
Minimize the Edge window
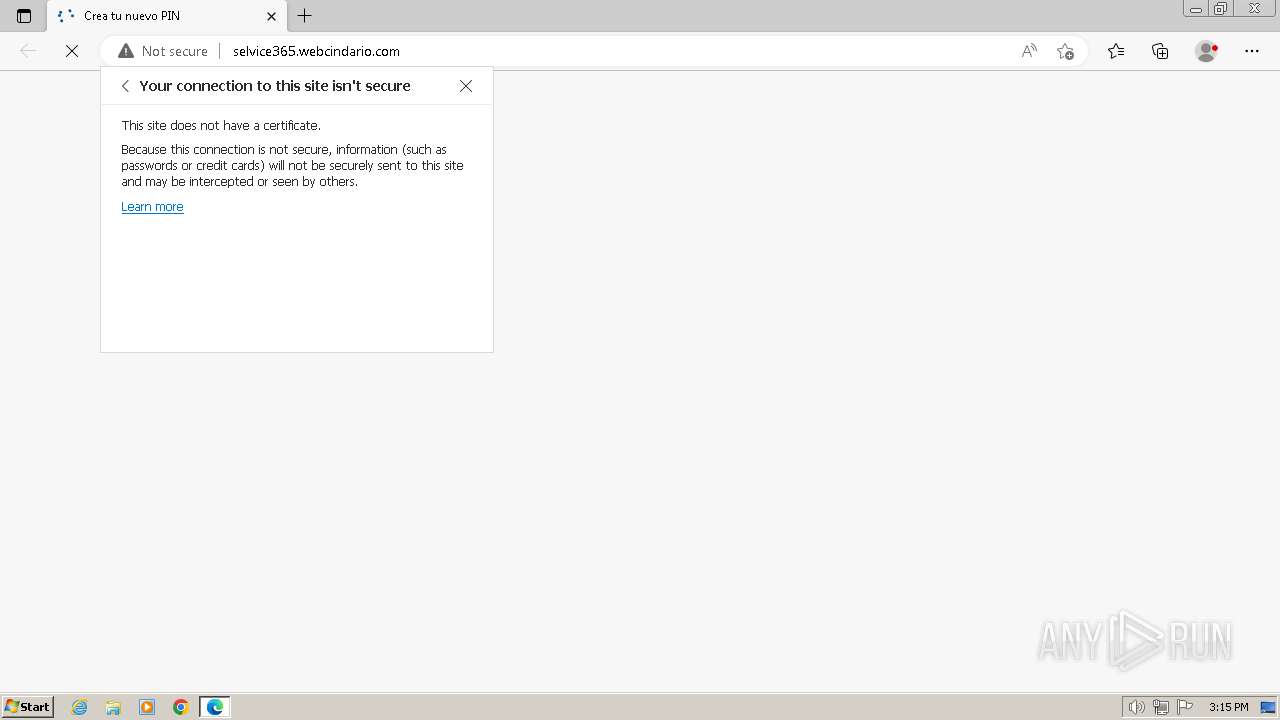[1196, 9]
